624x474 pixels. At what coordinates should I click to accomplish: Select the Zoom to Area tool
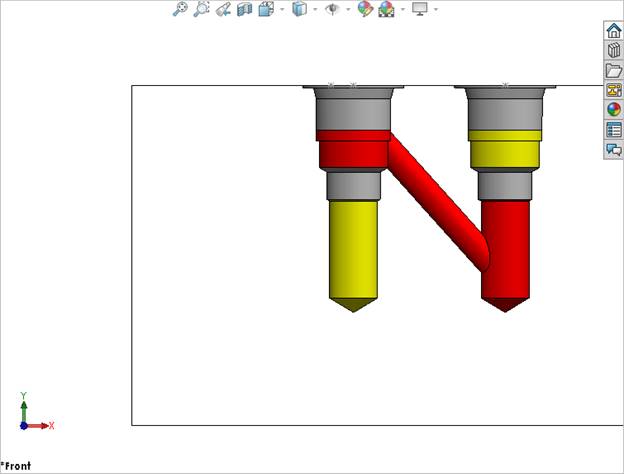201,9
